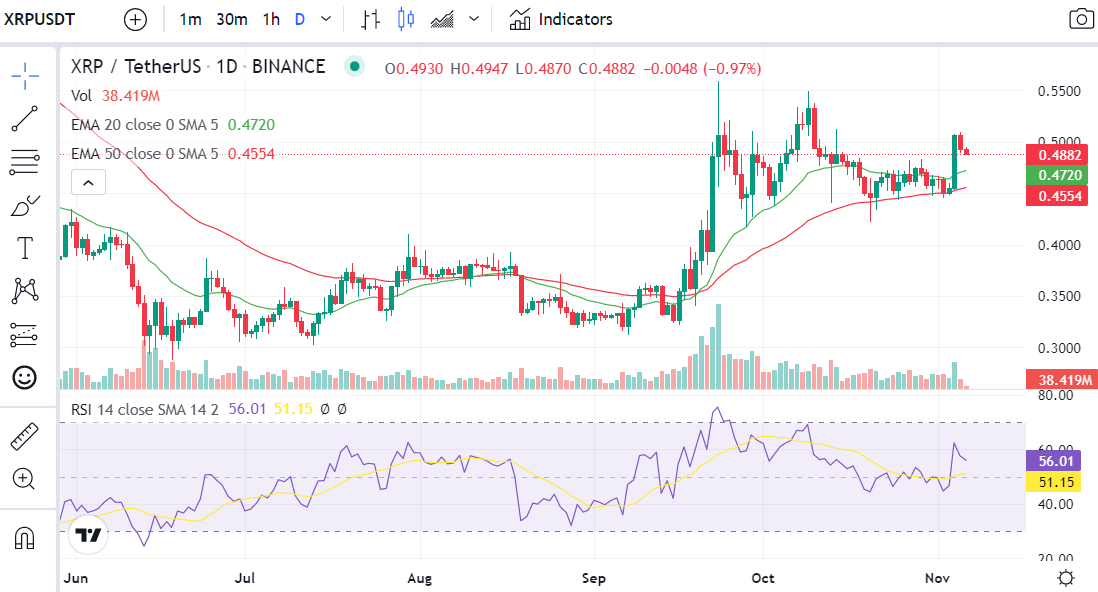Select the area chart style icon
The image size is (1098, 592).
tap(443, 20)
